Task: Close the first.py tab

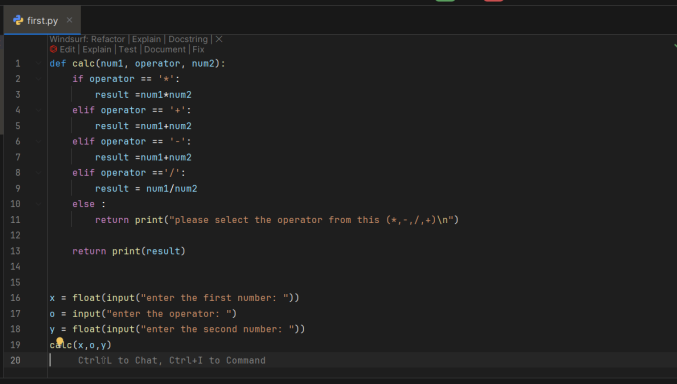Action: 70,20
